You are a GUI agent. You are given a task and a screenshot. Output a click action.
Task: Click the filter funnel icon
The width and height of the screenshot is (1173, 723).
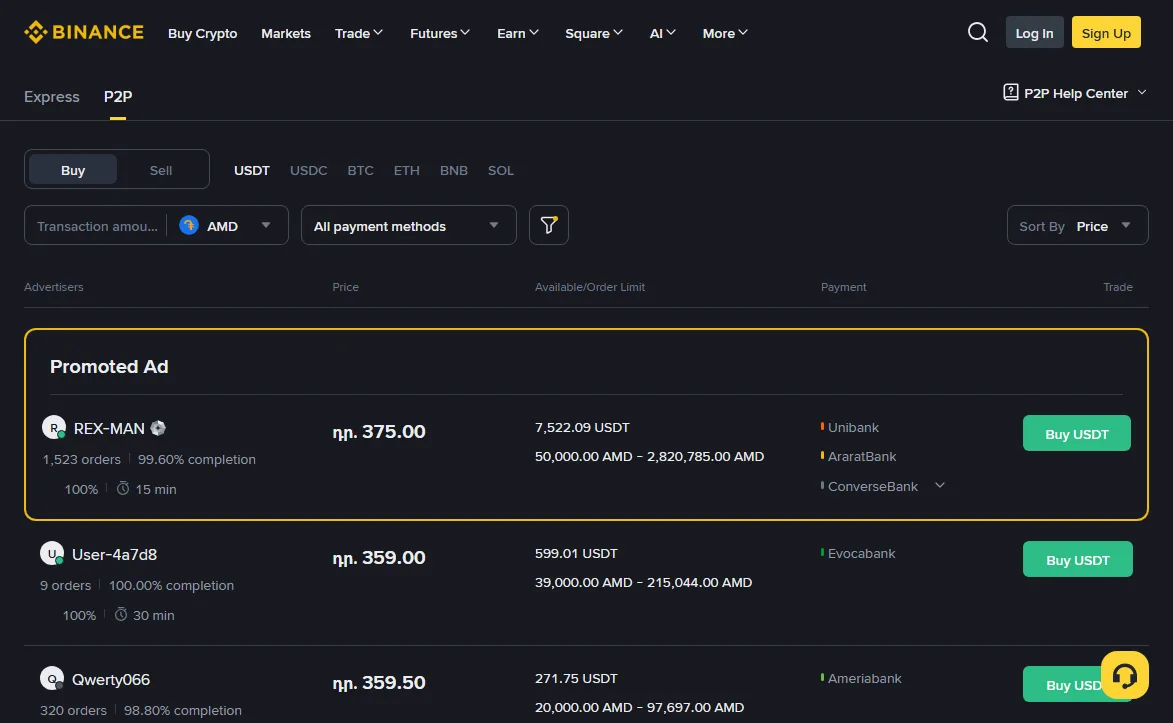point(548,225)
